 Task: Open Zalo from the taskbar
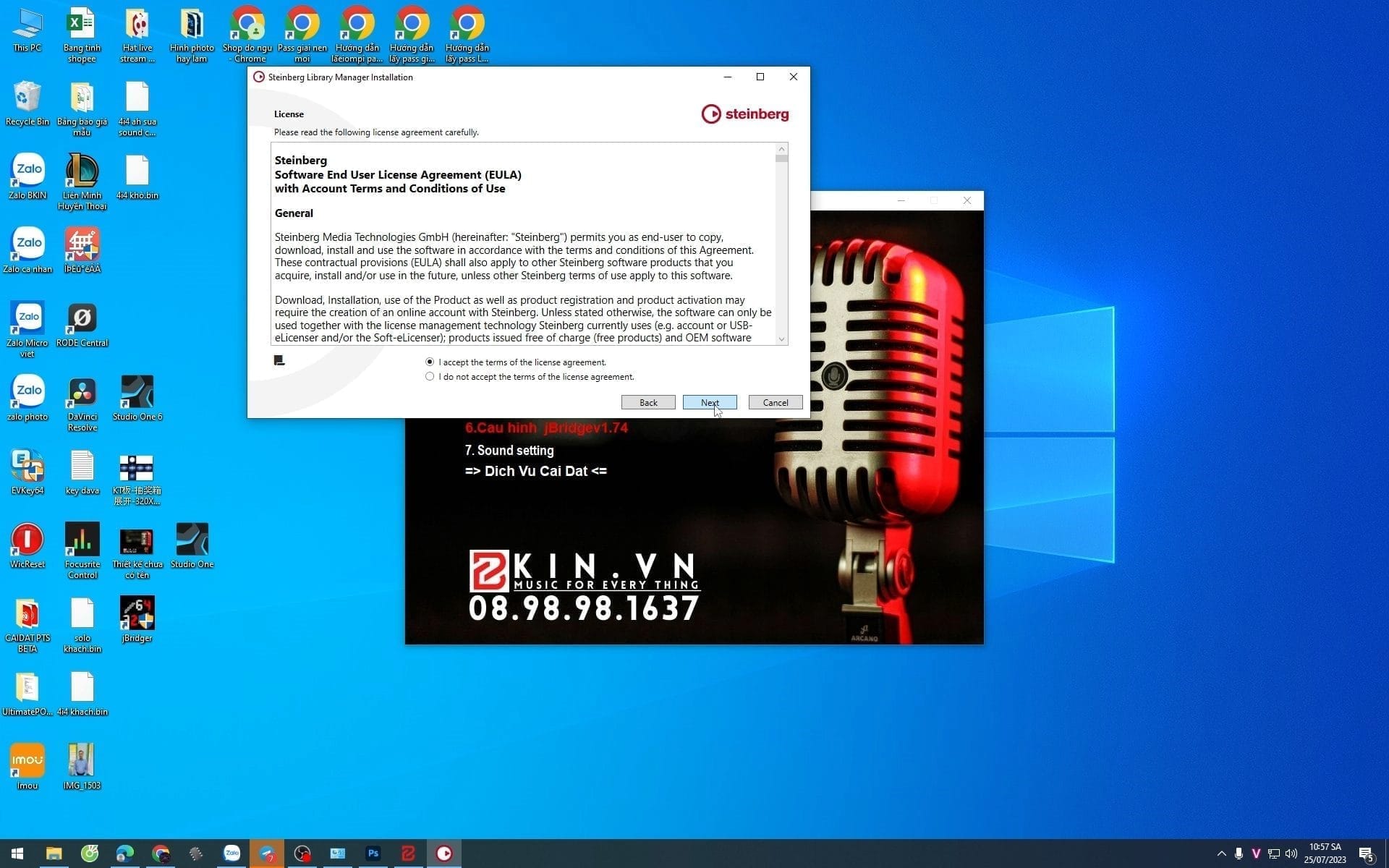click(231, 854)
